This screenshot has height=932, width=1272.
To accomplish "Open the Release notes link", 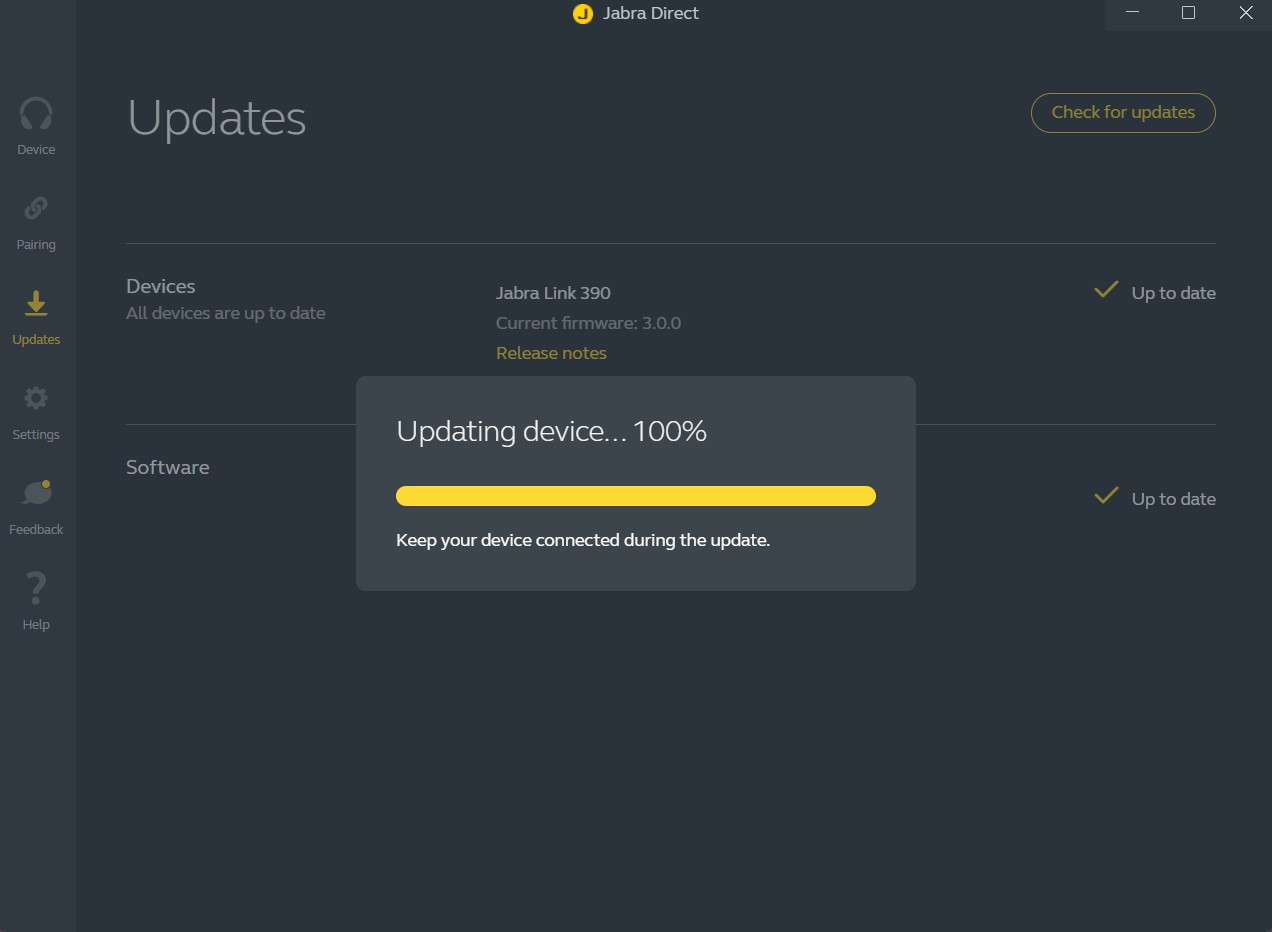I will (x=551, y=353).
